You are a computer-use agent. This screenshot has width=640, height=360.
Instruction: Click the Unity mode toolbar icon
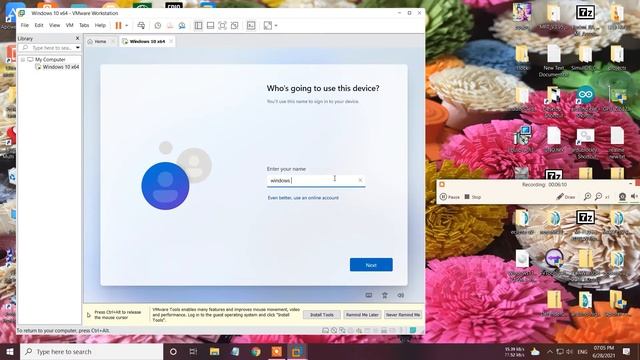pyautogui.click(x=234, y=25)
